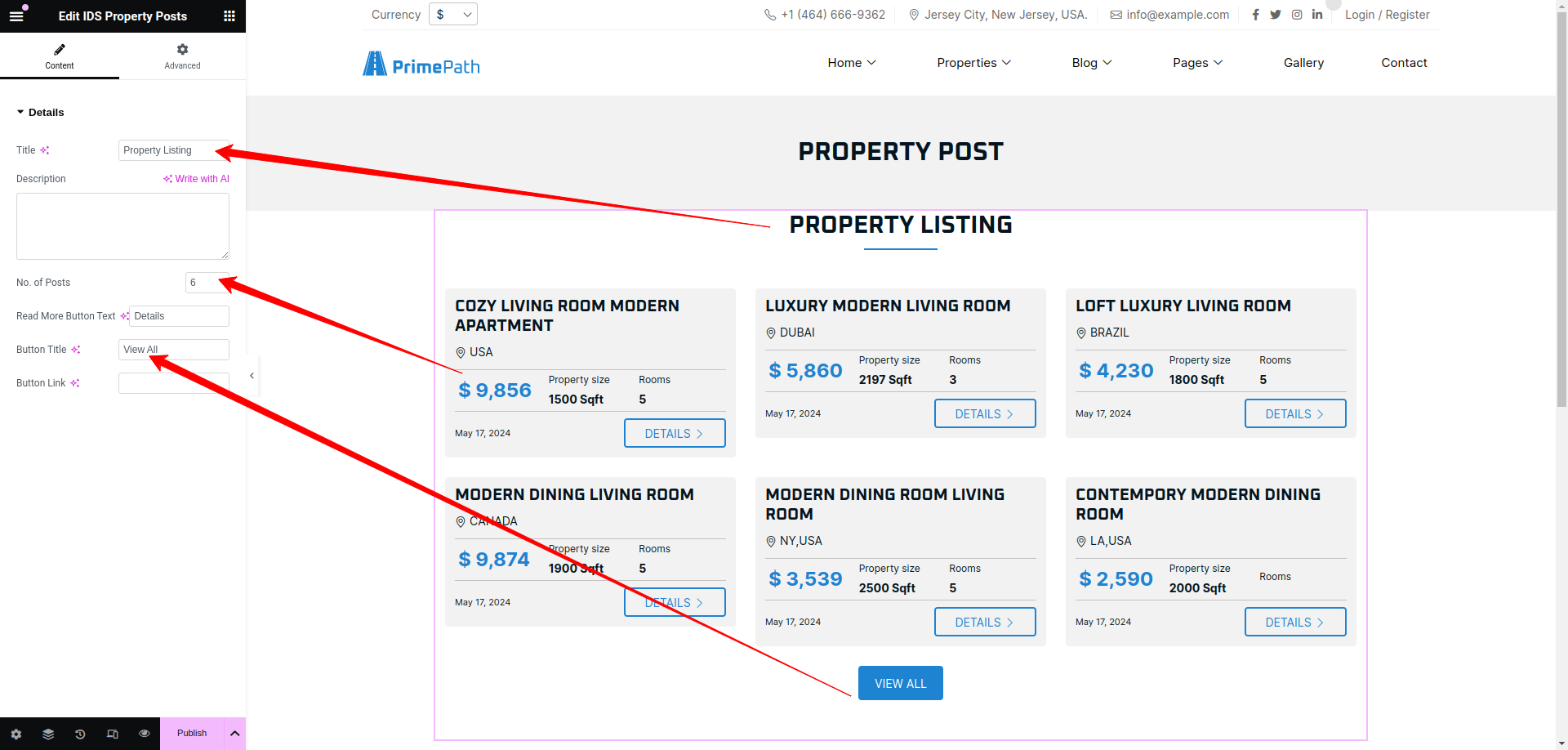The image size is (1568, 750).
Task: Open the Facebook icon link
Action: (1255, 15)
